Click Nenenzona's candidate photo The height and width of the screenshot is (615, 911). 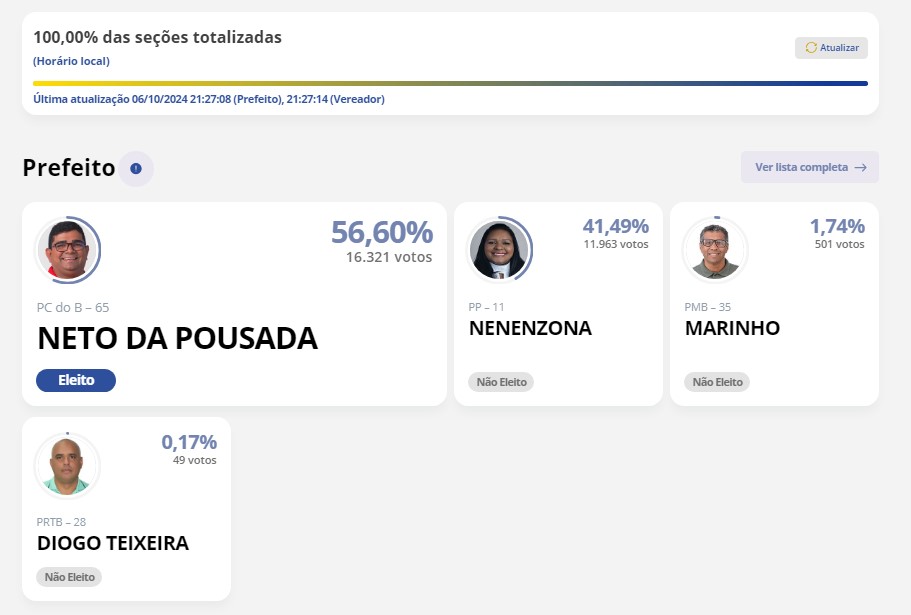click(499, 250)
